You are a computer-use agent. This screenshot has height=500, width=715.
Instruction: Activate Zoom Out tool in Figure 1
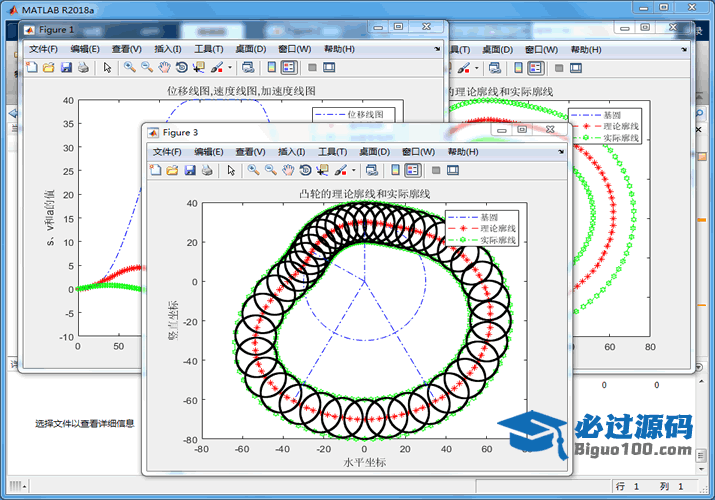click(147, 67)
